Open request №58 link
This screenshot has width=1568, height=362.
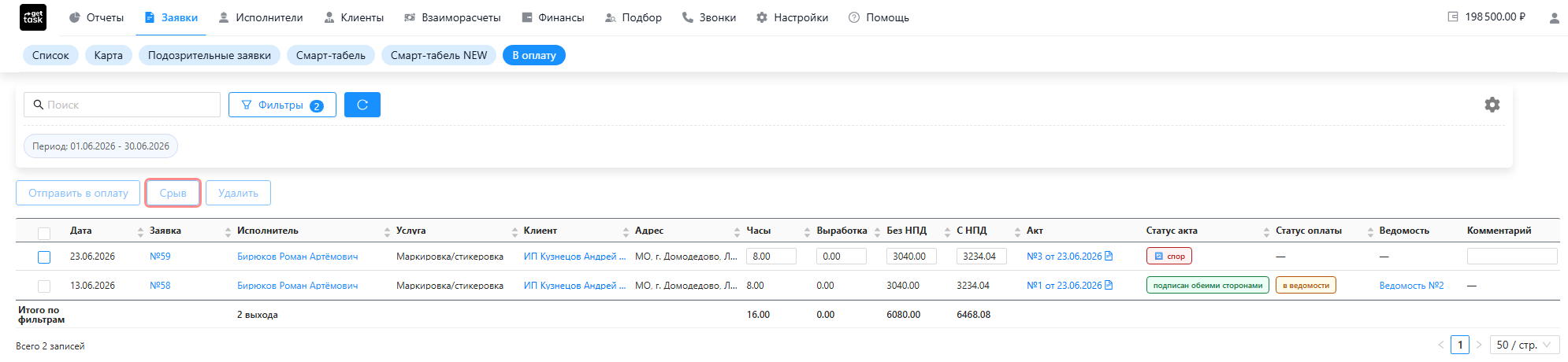[x=160, y=286]
